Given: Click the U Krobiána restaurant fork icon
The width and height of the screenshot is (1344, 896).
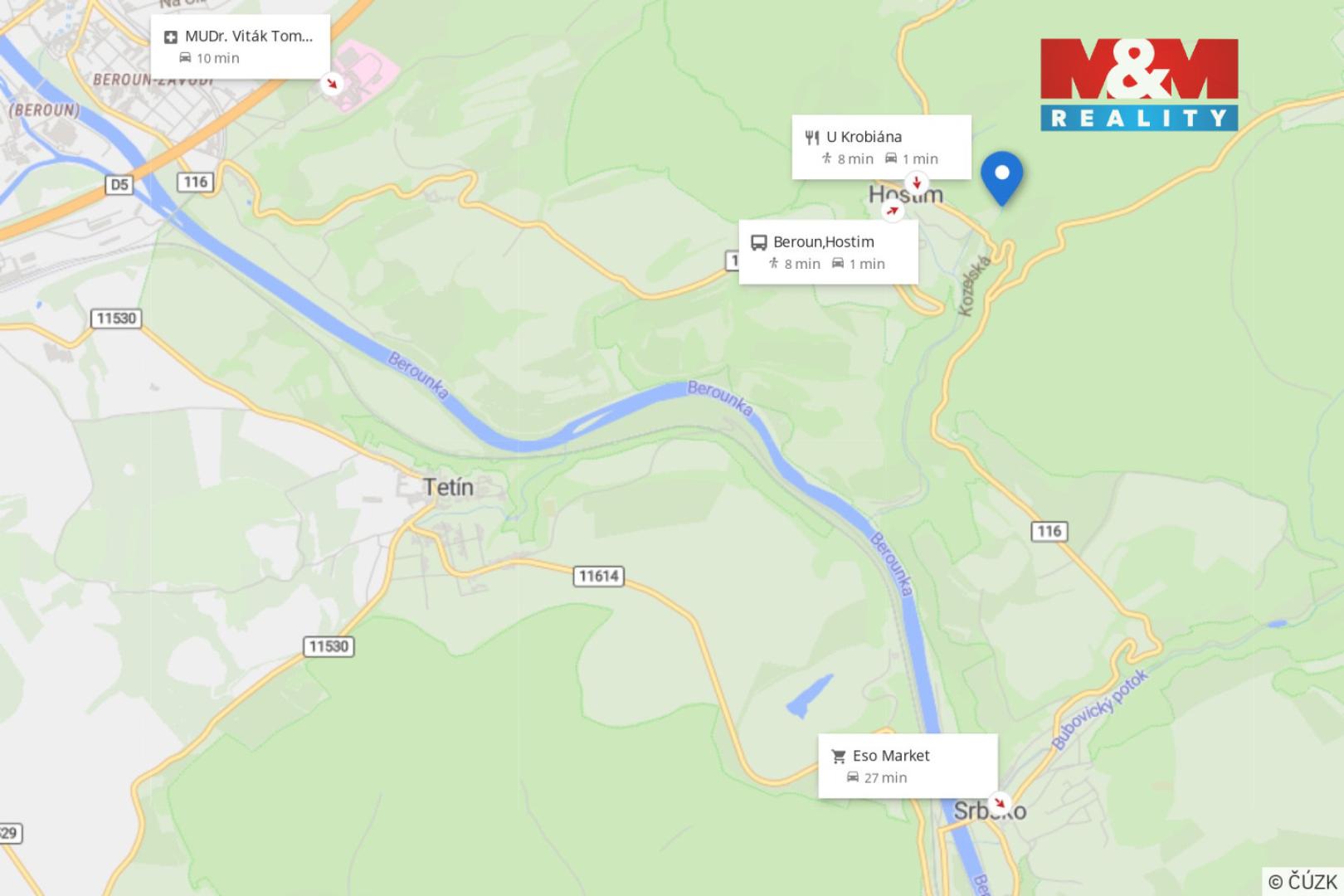Looking at the screenshot, I should click(x=811, y=138).
